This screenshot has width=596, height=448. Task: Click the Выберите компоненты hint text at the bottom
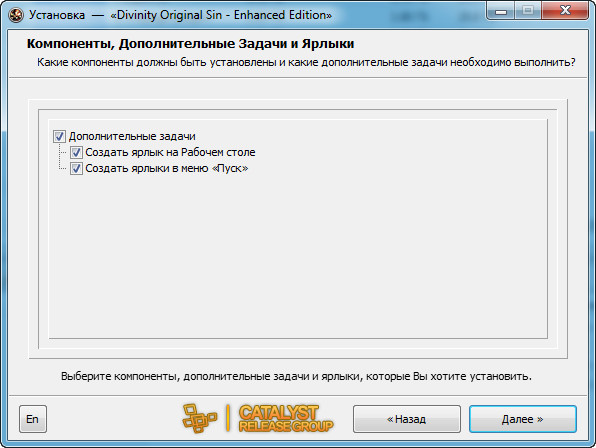296,376
